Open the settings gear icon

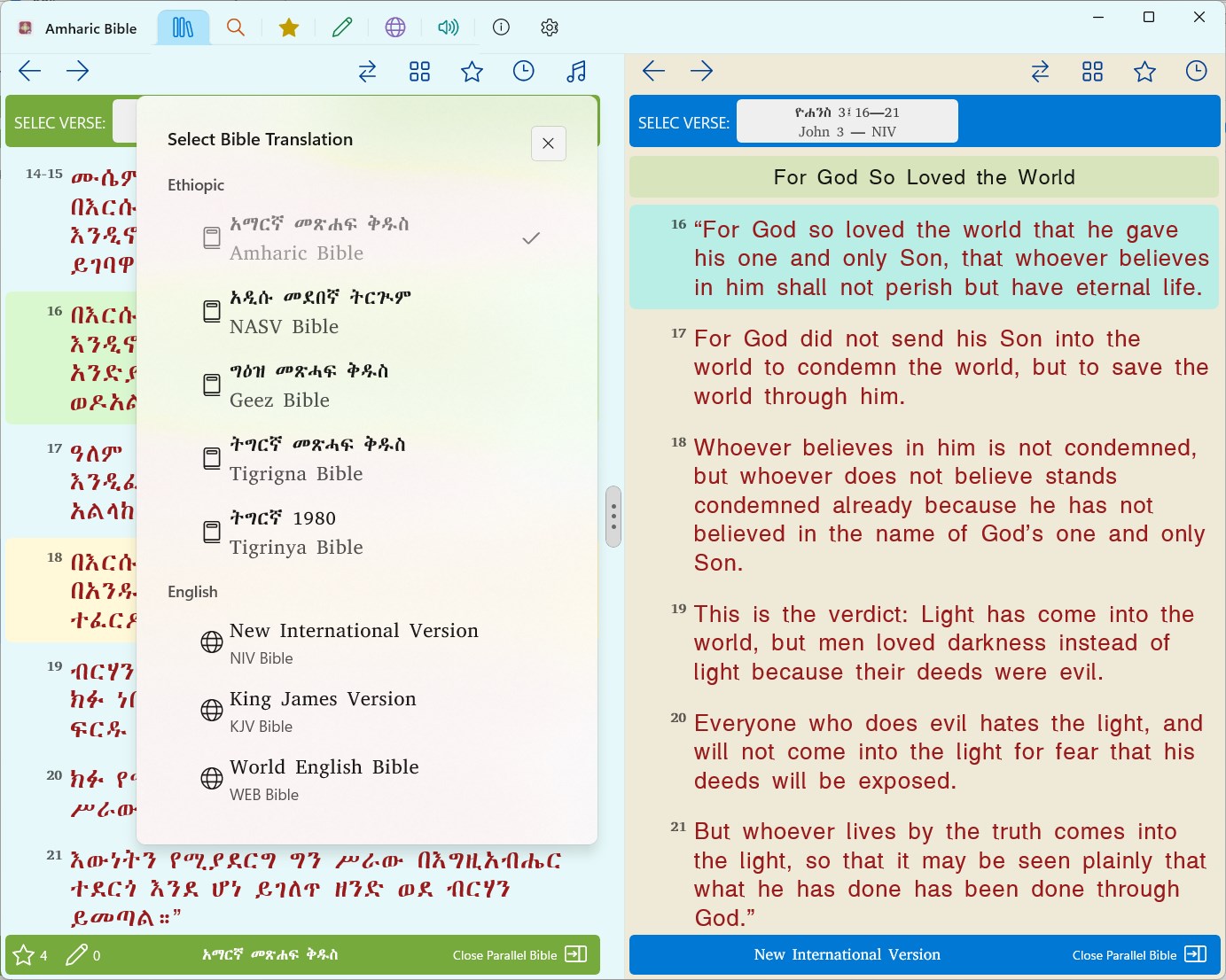pyautogui.click(x=550, y=27)
